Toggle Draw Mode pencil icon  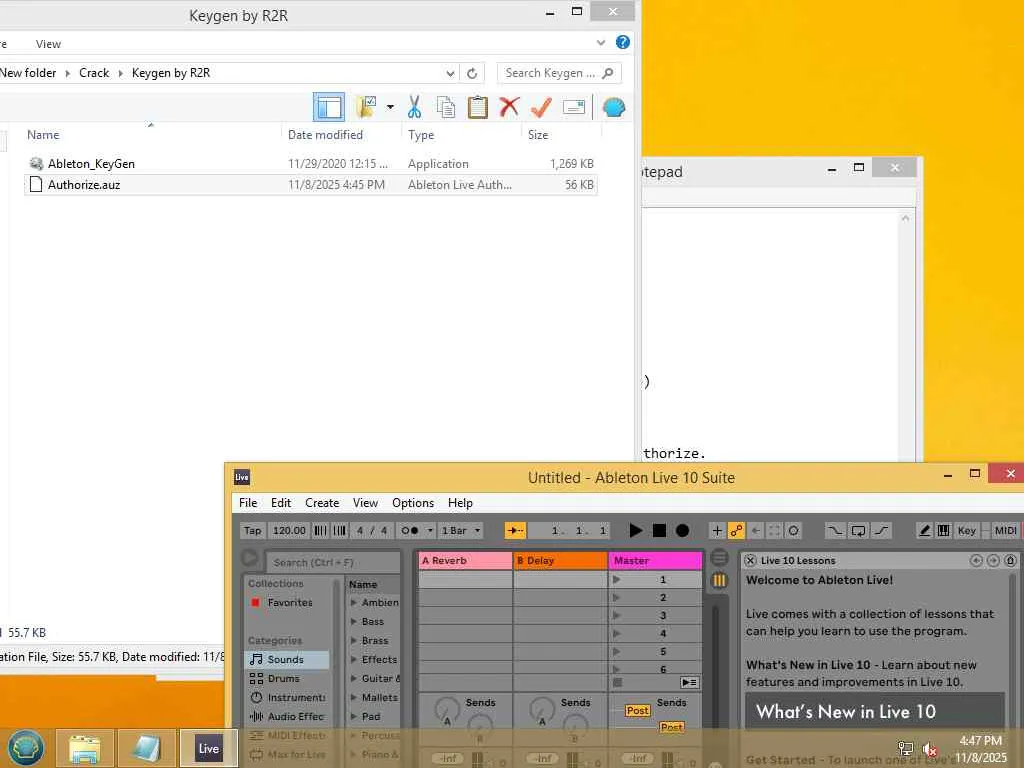925,531
